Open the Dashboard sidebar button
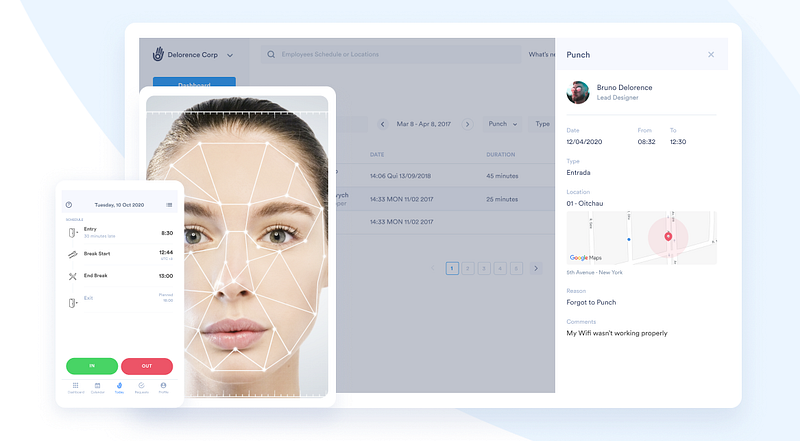The width and height of the screenshot is (800, 441). click(194, 83)
